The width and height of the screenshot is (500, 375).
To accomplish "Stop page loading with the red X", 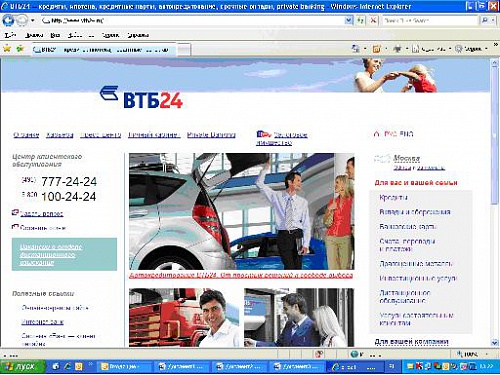I will 373,20.
